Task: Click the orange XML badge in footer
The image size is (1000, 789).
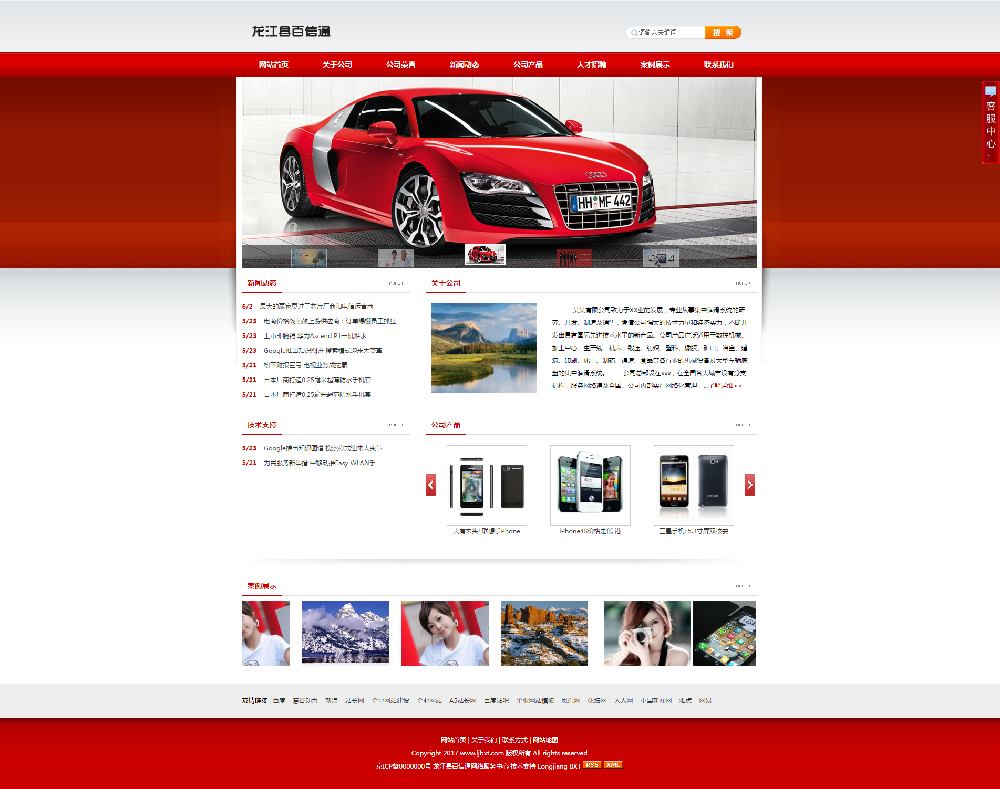Action: 613,765
